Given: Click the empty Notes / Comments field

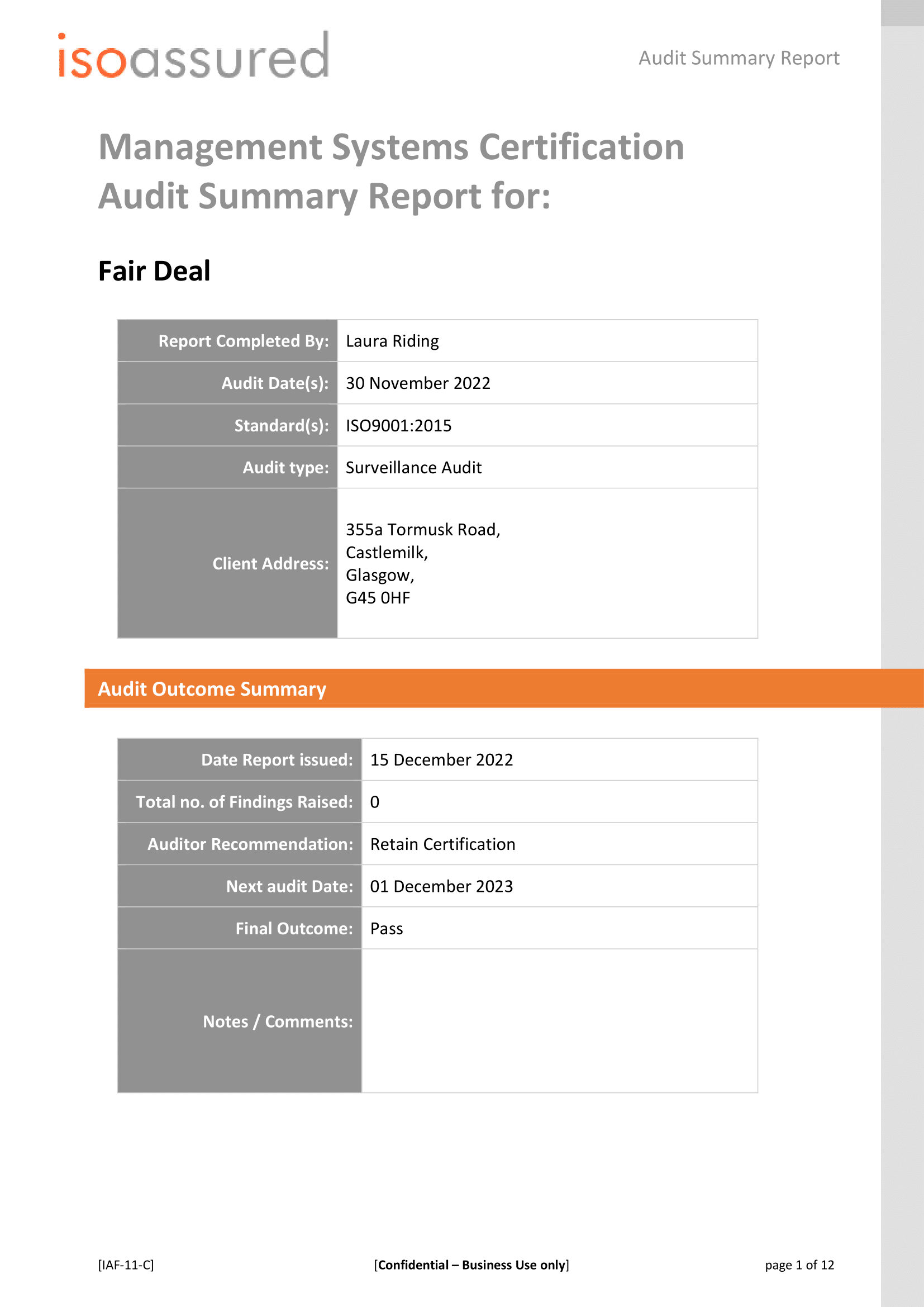Looking at the screenshot, I should pos(559,1021).
